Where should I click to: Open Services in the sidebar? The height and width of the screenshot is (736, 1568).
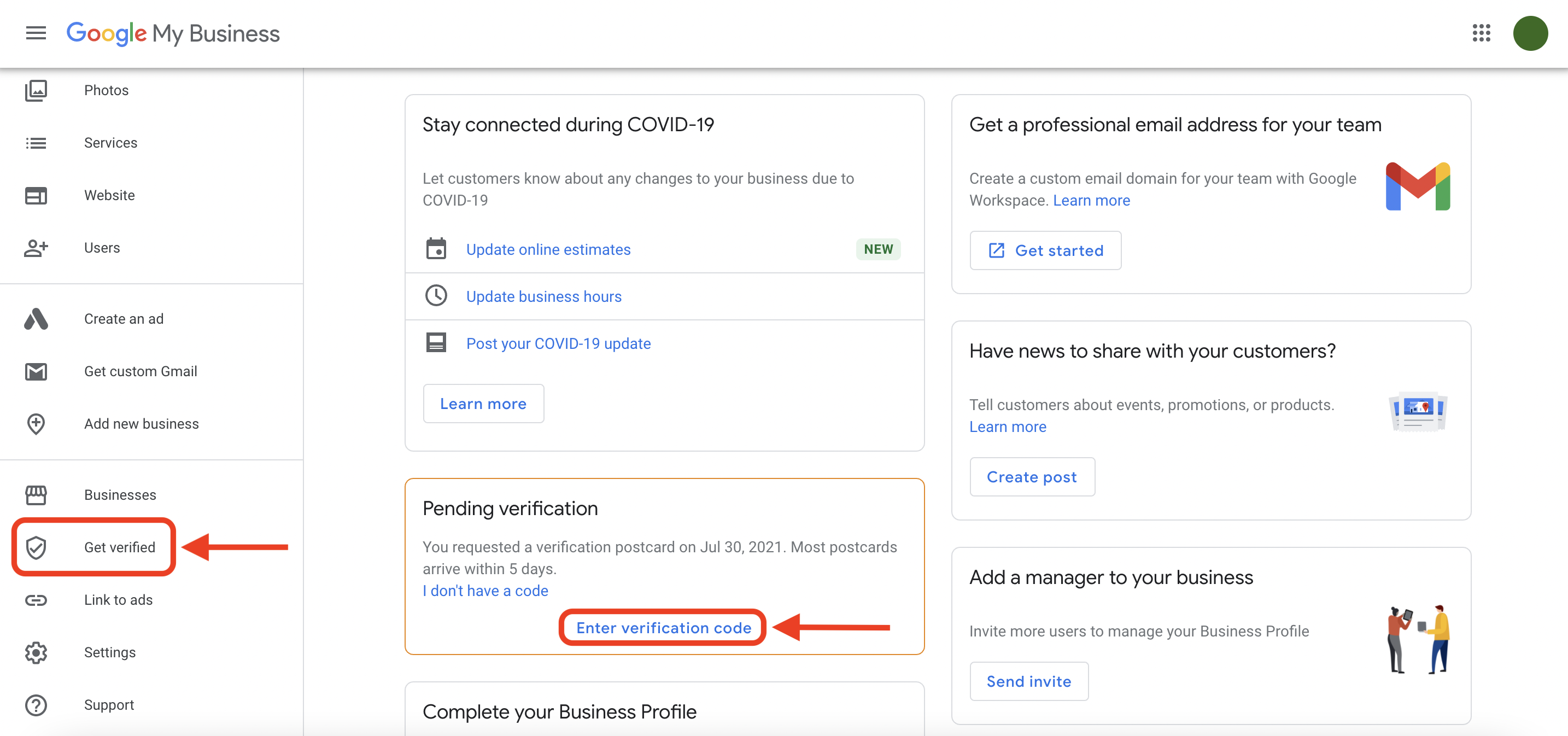tap(110, 143)
